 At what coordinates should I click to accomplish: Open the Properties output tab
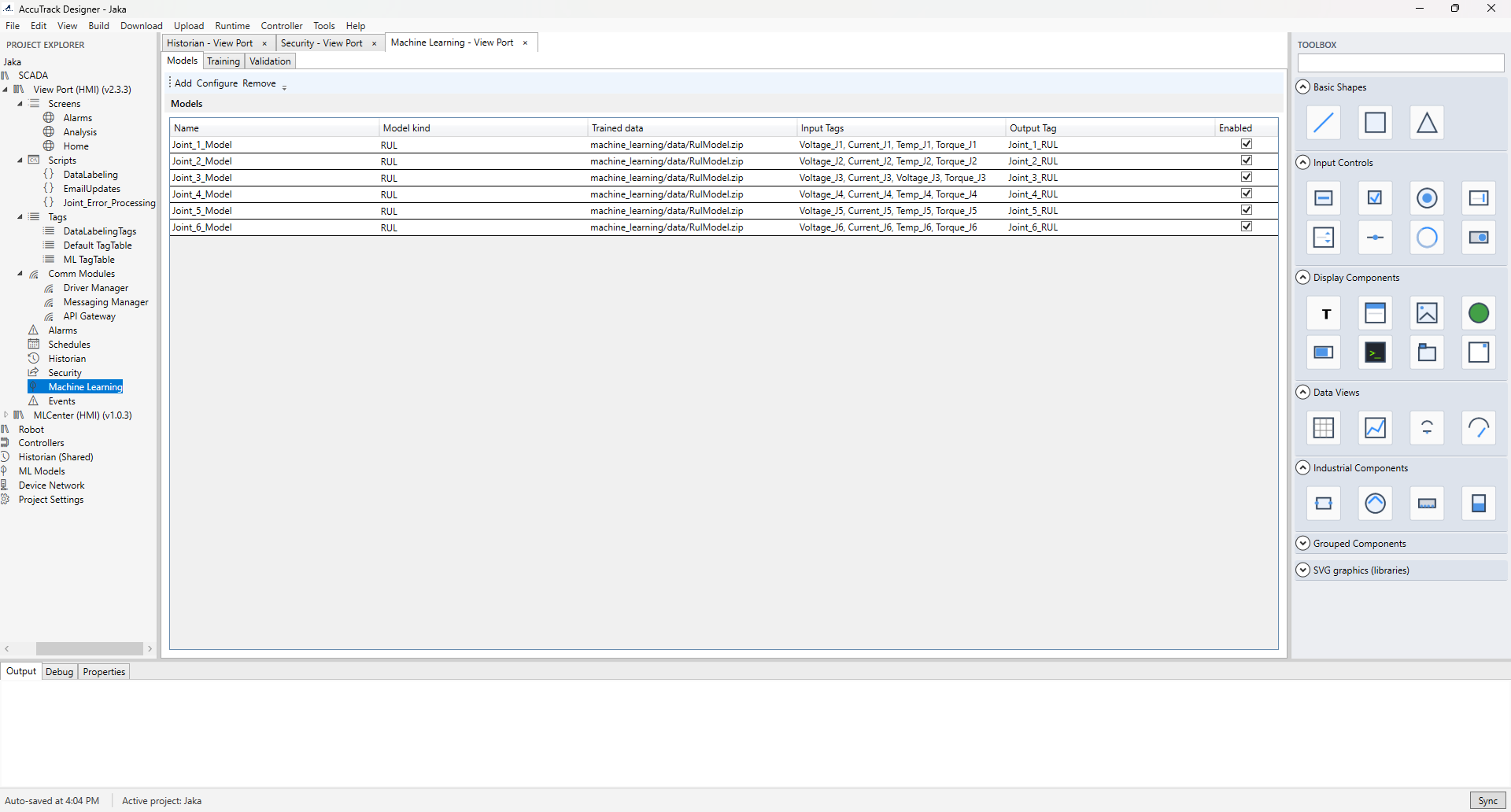click(x=104, y=672)
